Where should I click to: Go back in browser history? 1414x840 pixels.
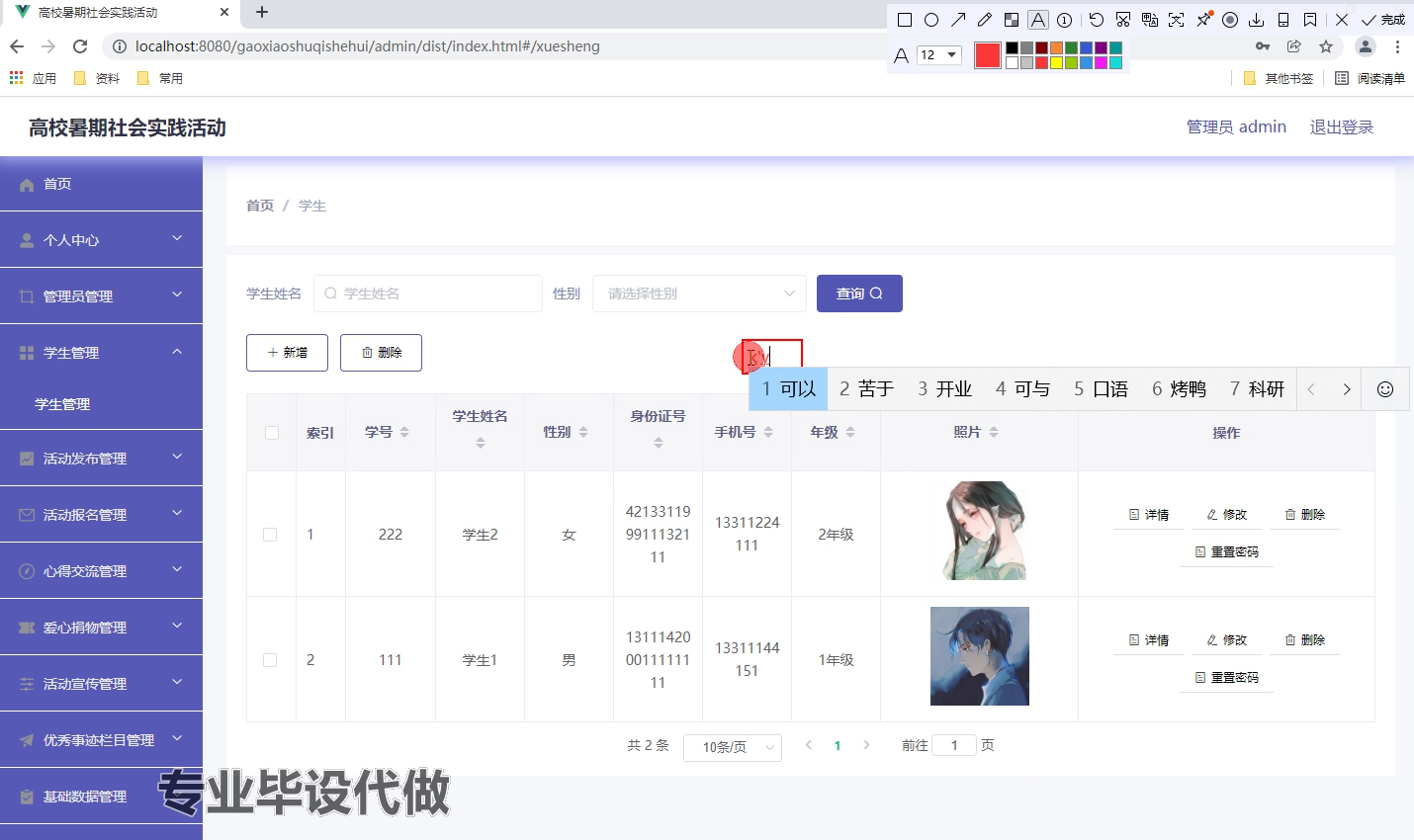[17, 46]
